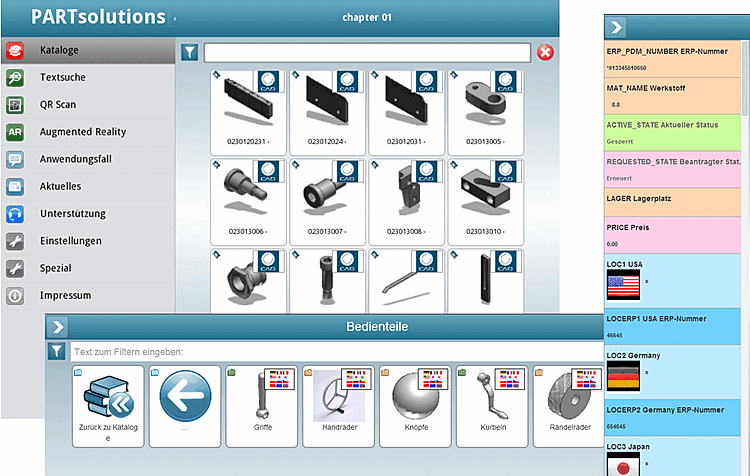Go back via Zurück zu Katalog

point(108,407)
